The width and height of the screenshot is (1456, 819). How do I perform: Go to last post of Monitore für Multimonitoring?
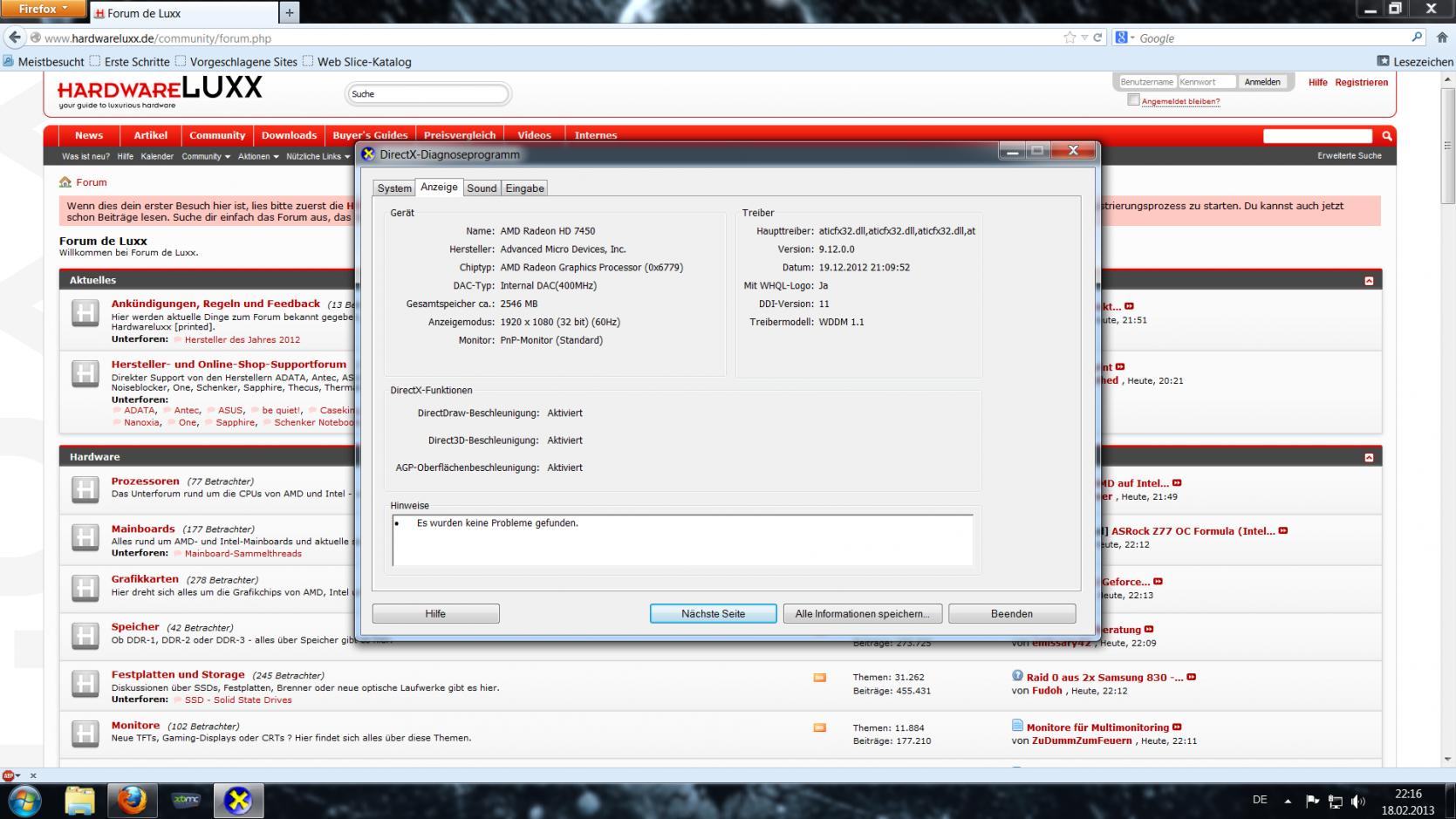[x=1177, y=727]
